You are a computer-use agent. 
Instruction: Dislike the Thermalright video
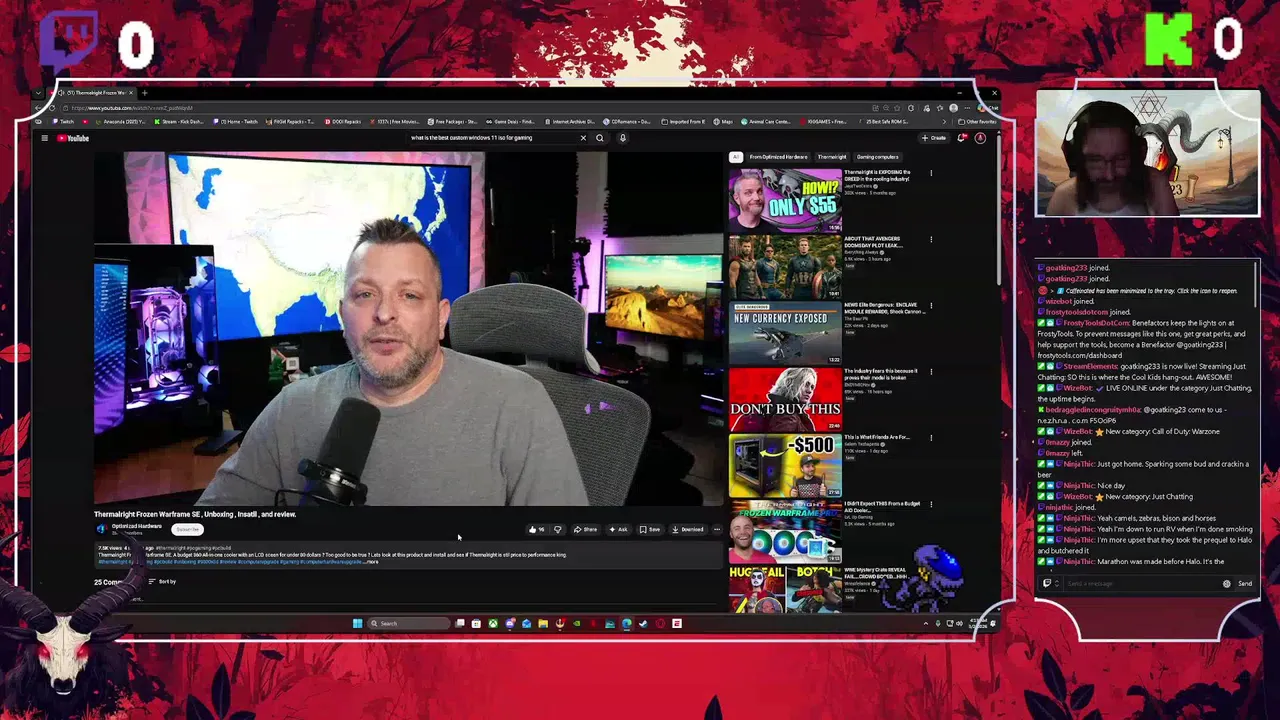(x=558, y=529)
